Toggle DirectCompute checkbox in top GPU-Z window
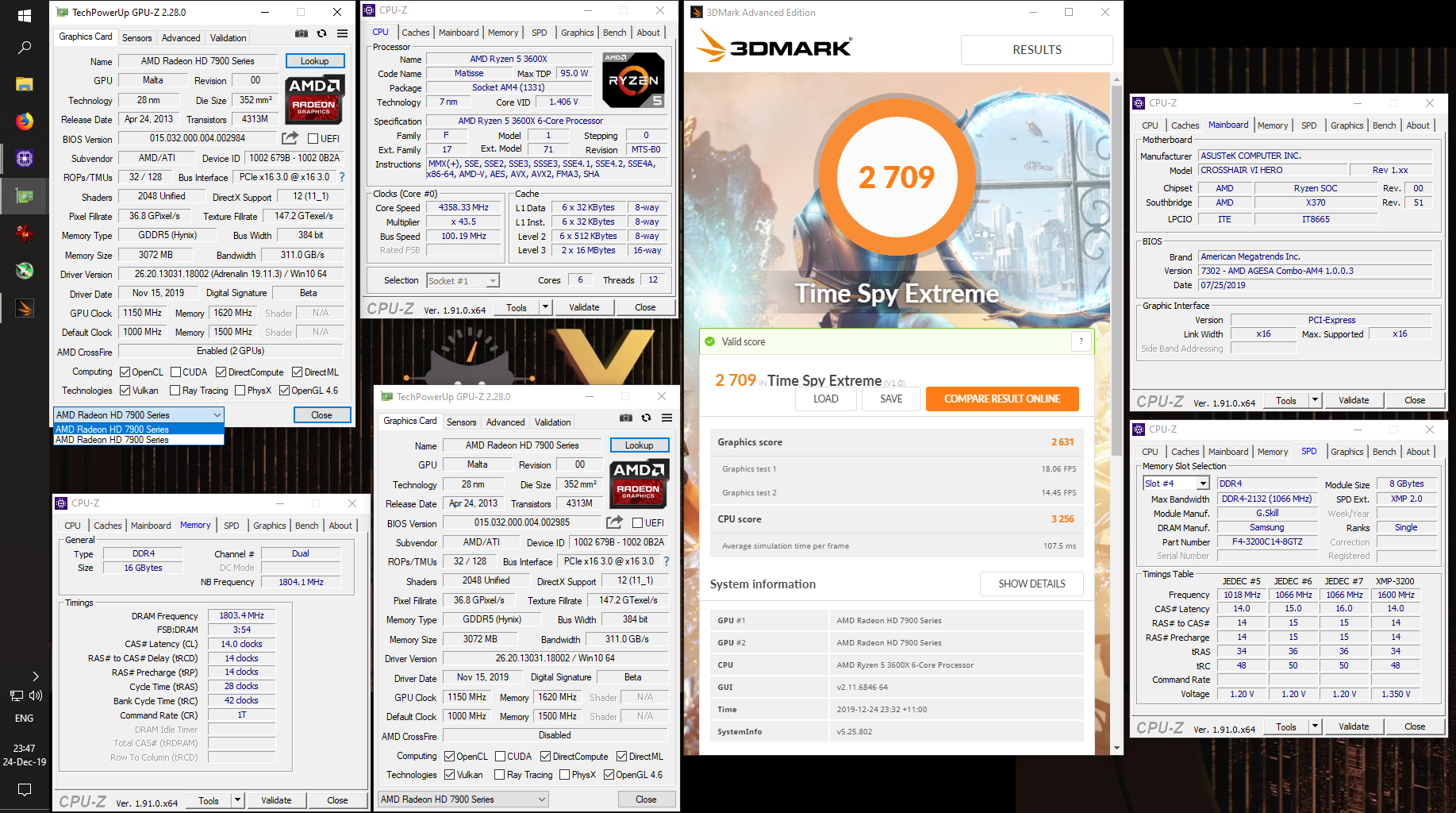This screenshot has height=813, width=1456. [221, 372]
